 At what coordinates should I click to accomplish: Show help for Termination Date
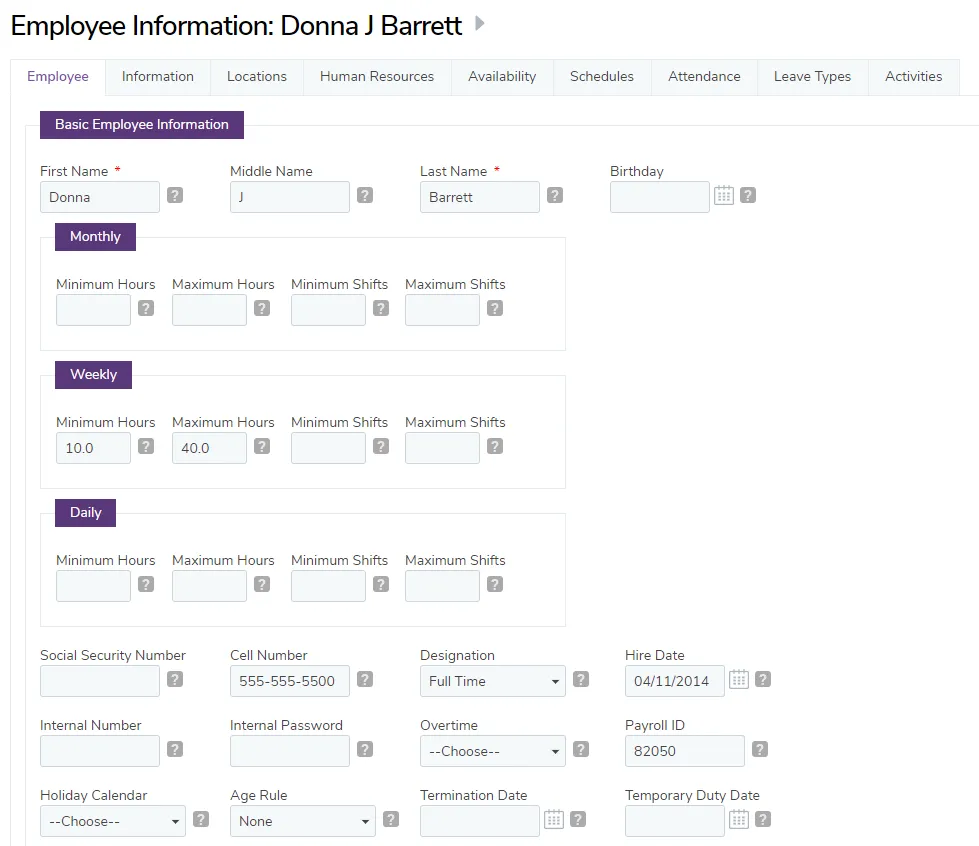click(578, 819)
